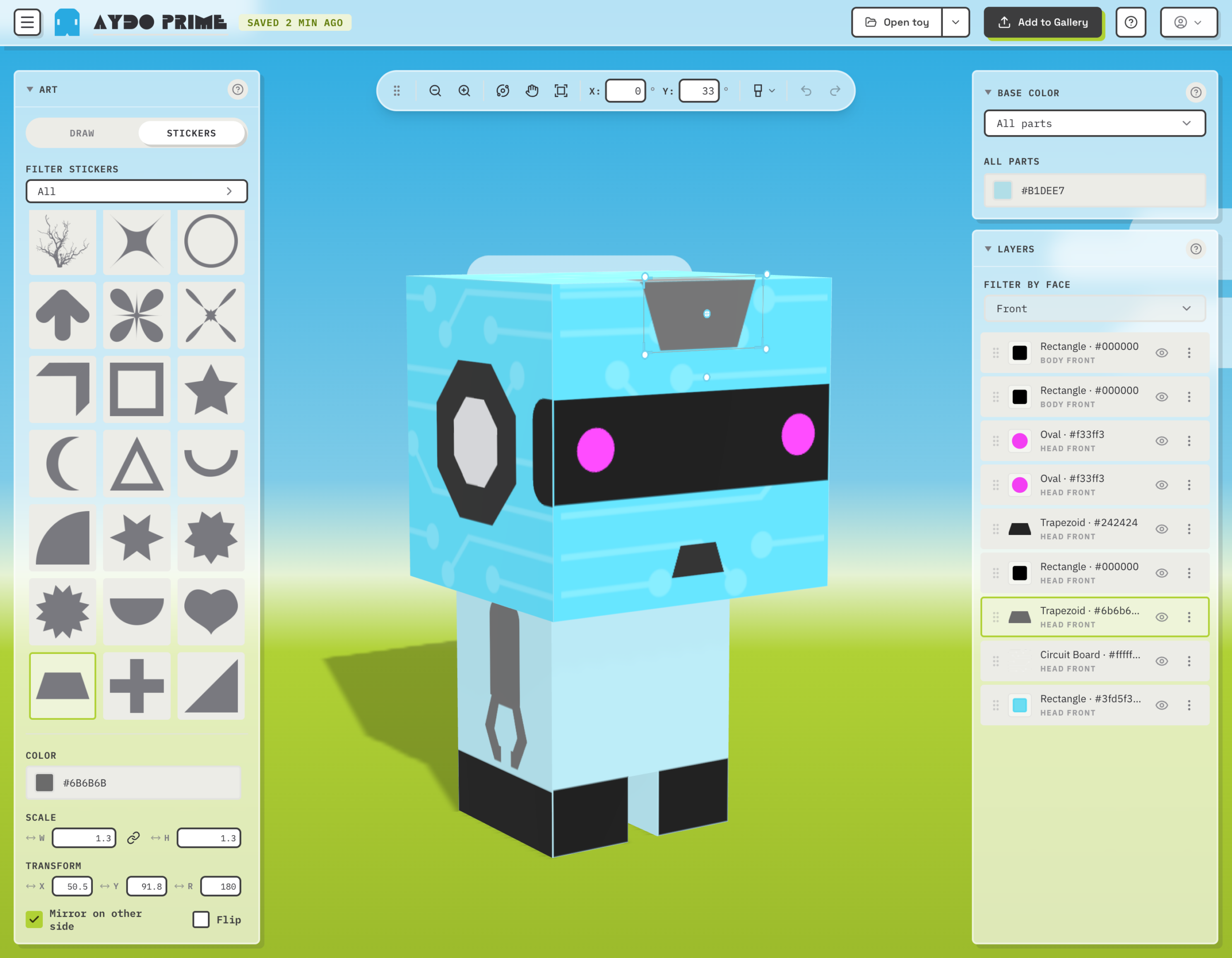The height and width of the screenshot is (958, 1232).
Task: Hide the Rectangle #000000 Head Front layer
Action: tap(1161, 574)
